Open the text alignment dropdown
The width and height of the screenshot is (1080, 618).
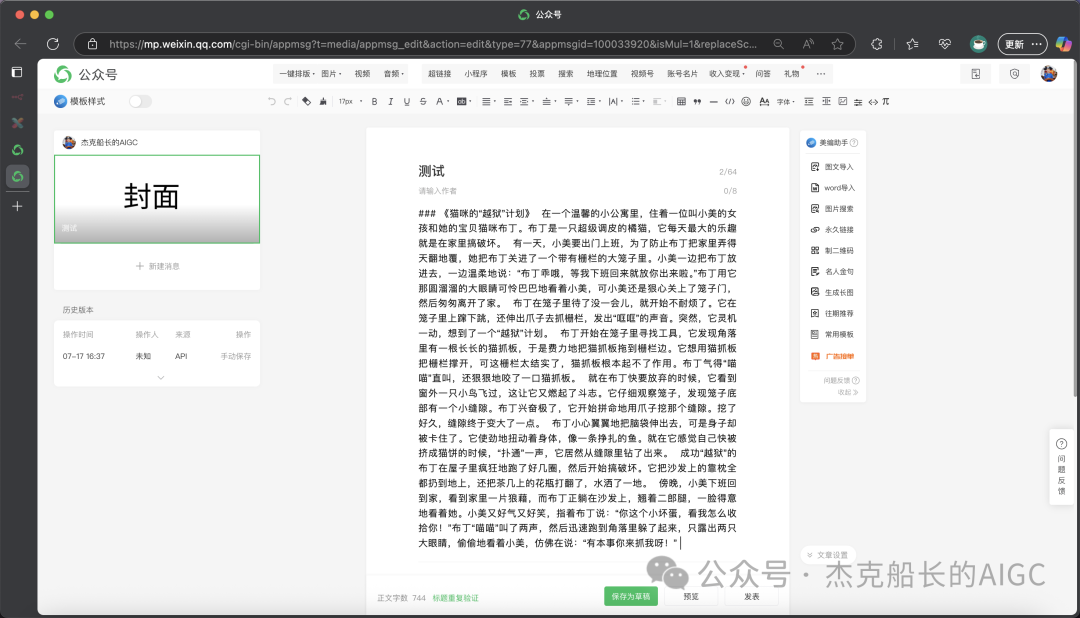(x=488, y=101)
